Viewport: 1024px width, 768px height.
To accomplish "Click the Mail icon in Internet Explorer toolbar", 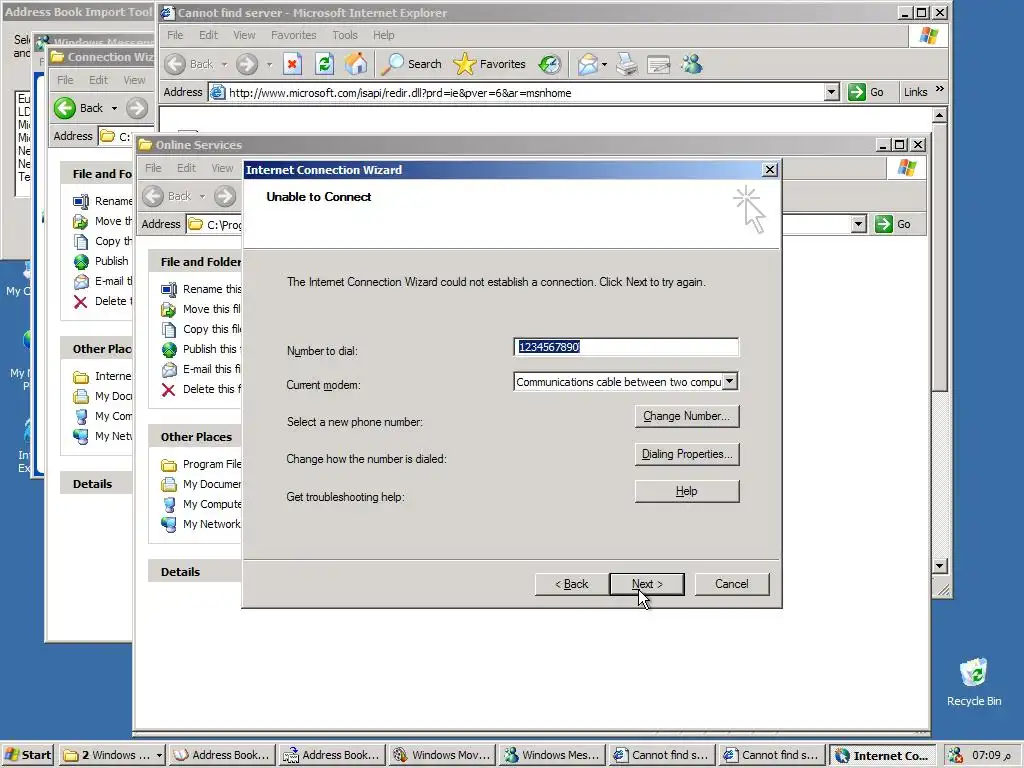I will (x=587, y=64).
